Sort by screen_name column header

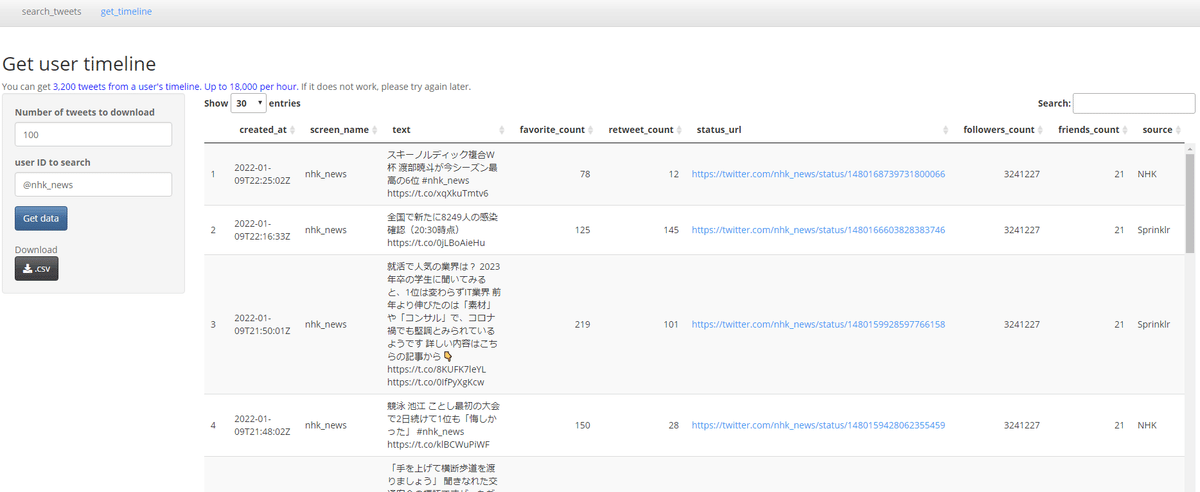pos(340,130)
